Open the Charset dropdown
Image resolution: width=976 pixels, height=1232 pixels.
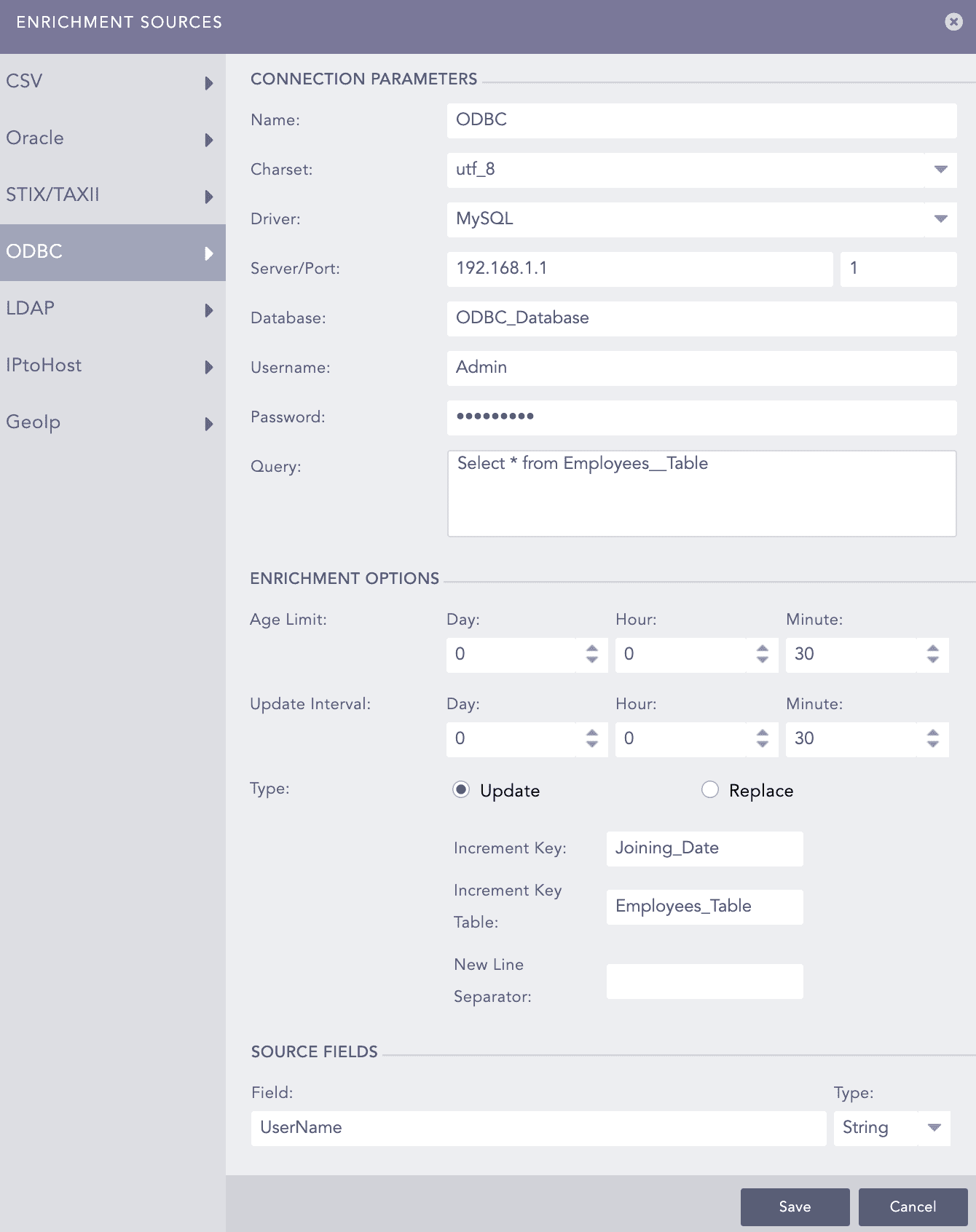(940, 170)
